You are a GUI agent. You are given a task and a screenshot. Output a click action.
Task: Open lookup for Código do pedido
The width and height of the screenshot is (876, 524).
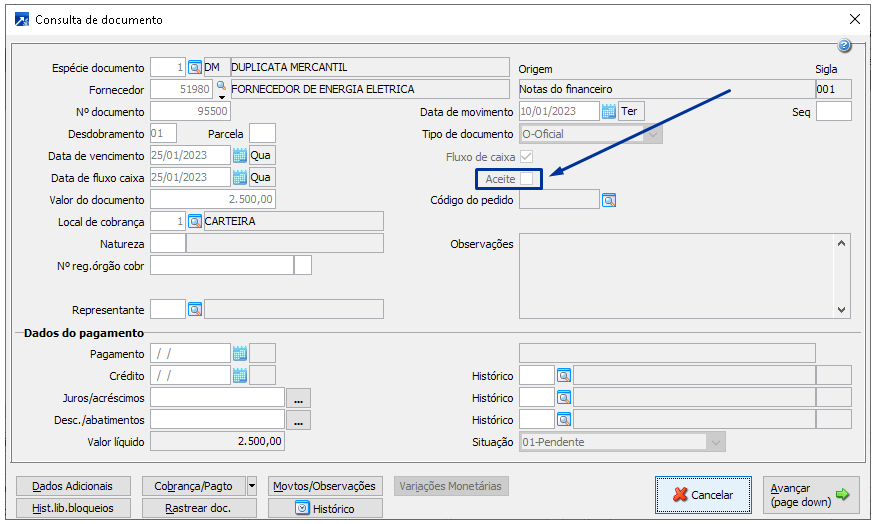click(609, 200)
